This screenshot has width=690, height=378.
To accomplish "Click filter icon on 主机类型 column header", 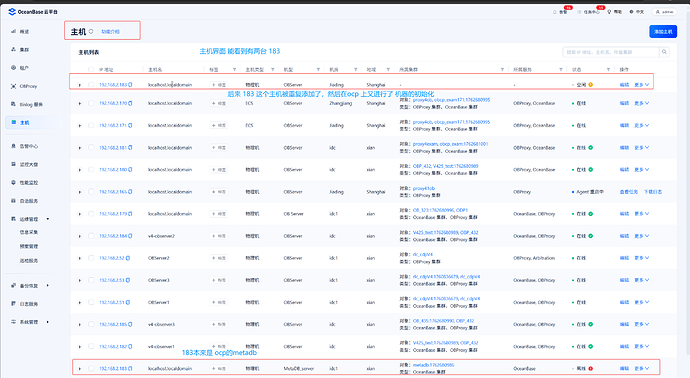I will (x=272, y=70).
